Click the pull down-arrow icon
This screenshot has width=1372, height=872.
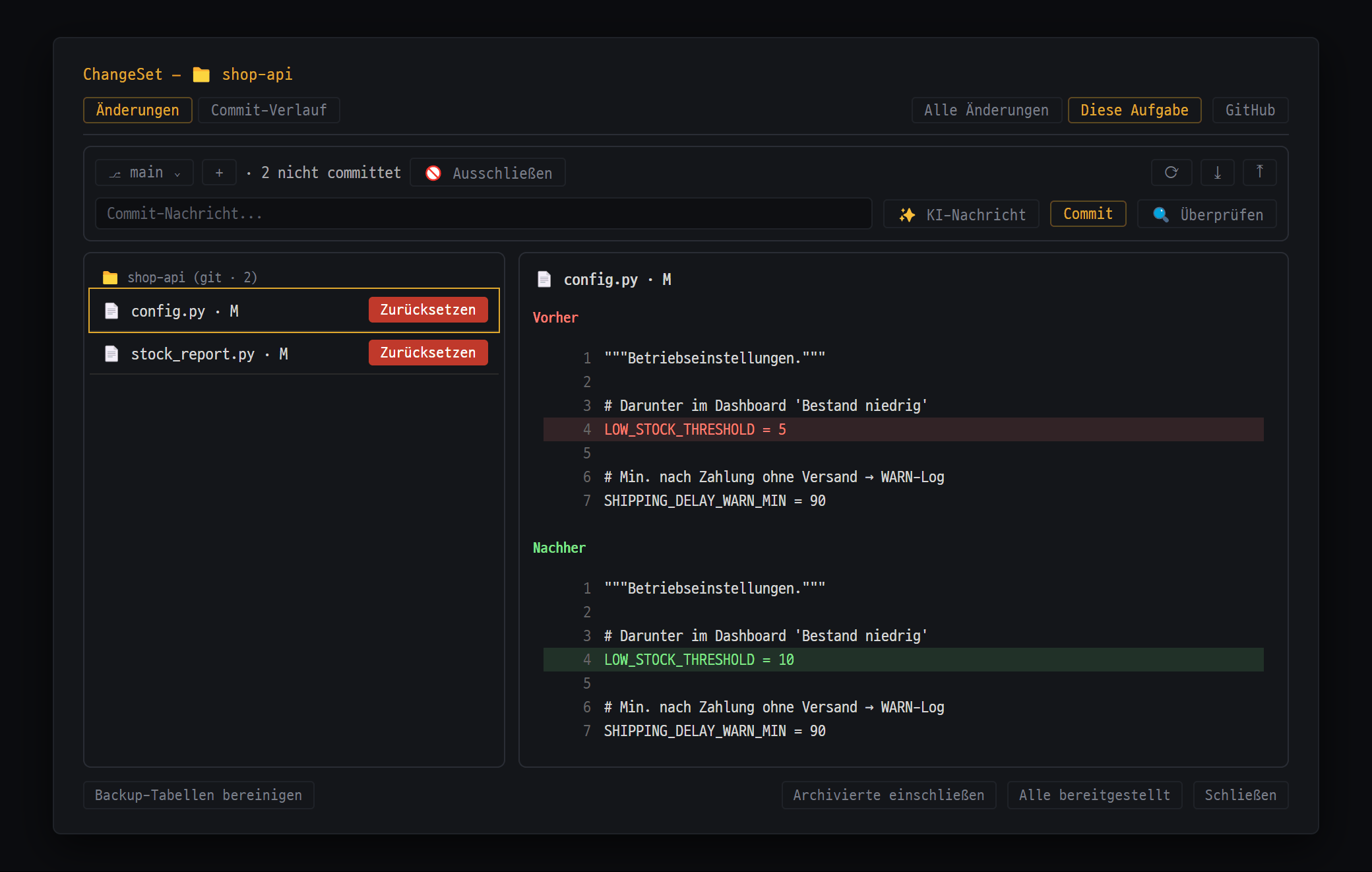(1218, 172)
